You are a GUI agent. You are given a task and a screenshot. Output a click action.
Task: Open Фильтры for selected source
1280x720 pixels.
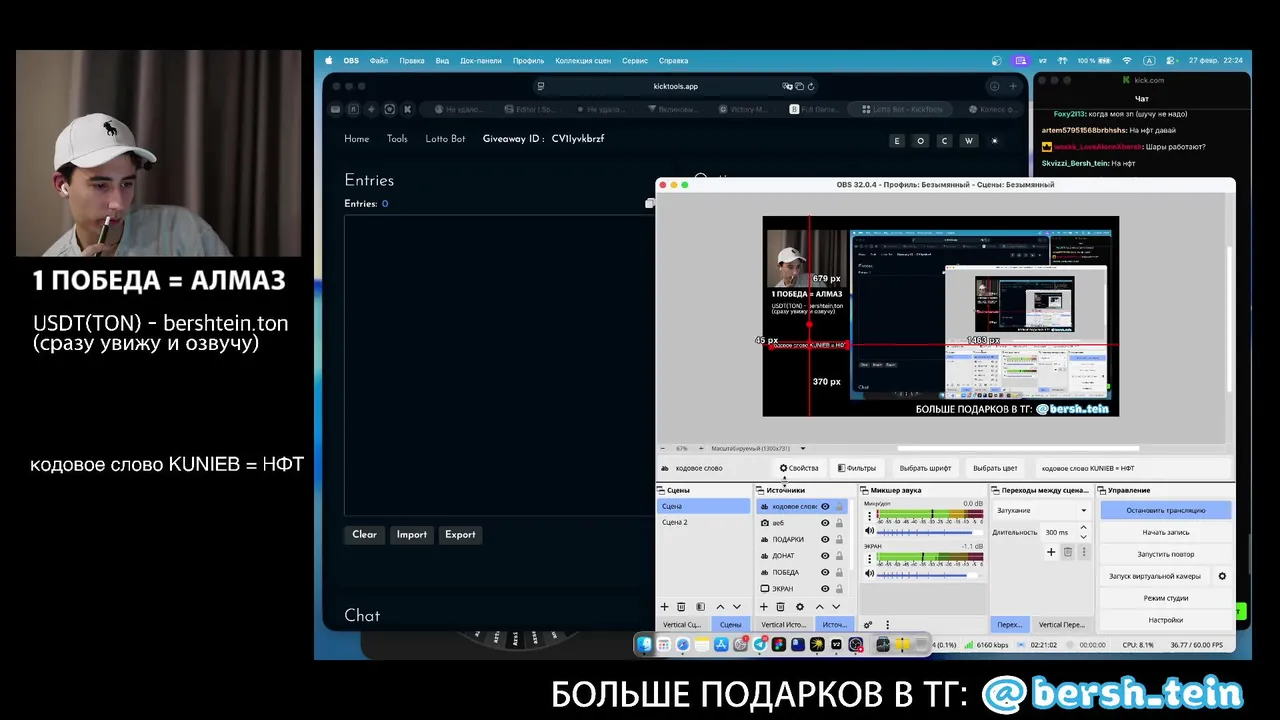857,468
